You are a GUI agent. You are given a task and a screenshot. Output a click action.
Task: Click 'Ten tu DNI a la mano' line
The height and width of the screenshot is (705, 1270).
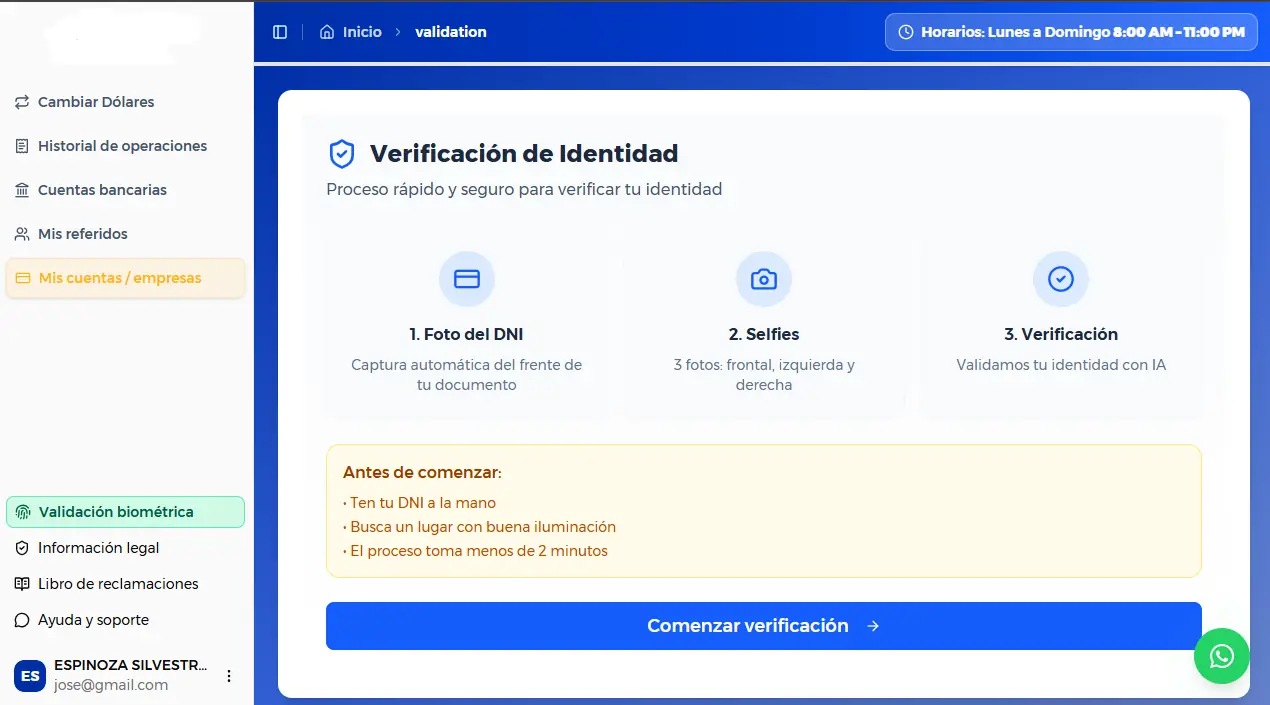click(x=420, y=503)
